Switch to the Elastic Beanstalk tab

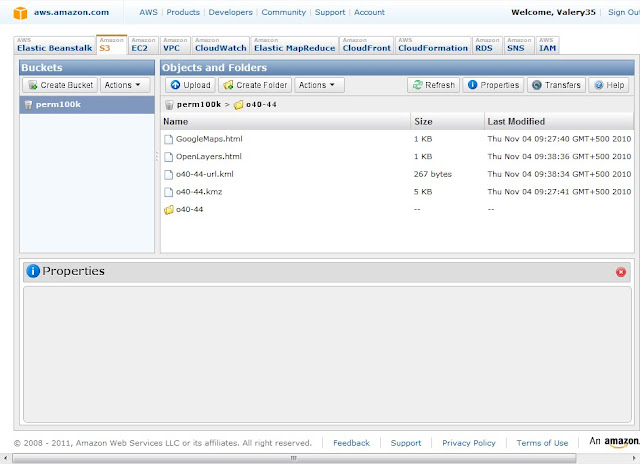pyautogui.click(x=55, y=45)
